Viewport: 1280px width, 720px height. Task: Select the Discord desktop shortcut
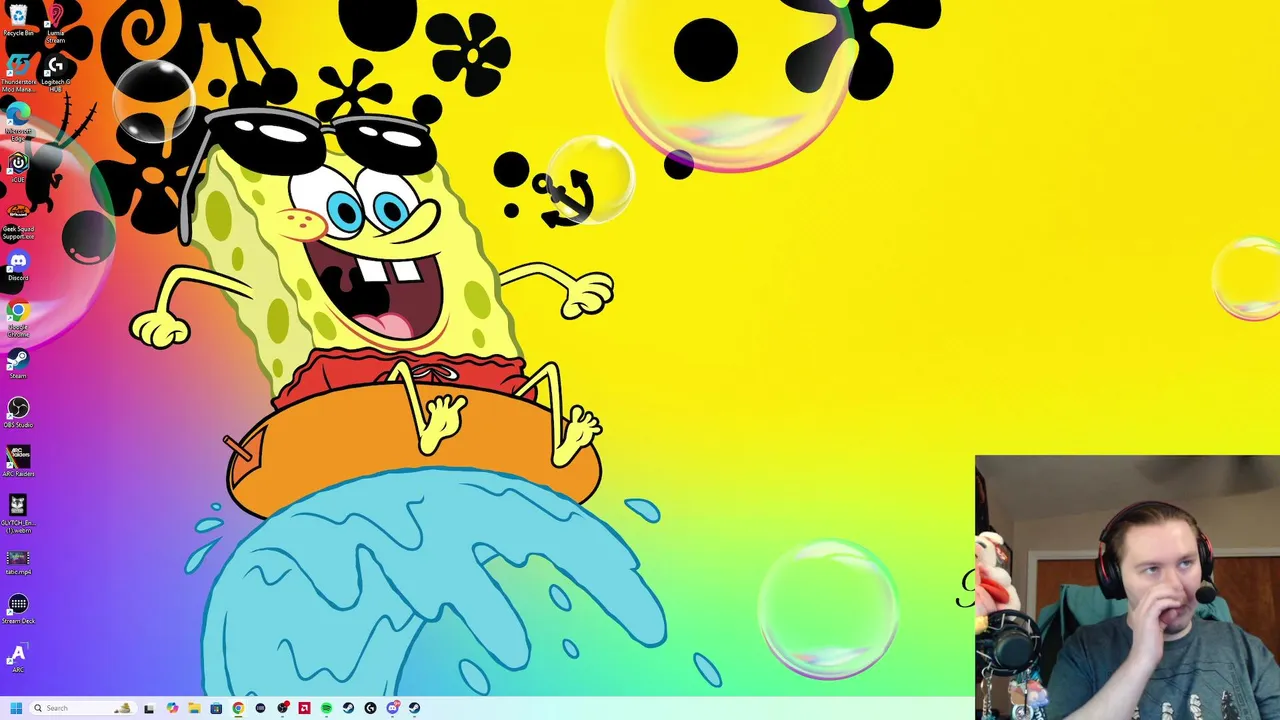tap(18, 266)
